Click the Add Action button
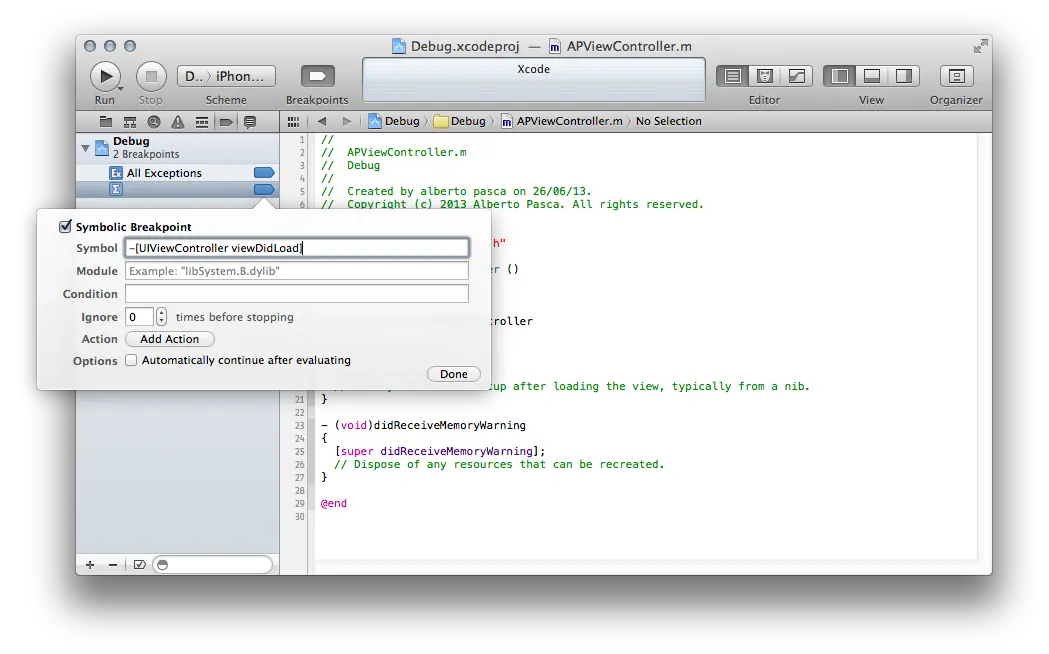This screenshot has height=654, width=1049. pos(169,339)
